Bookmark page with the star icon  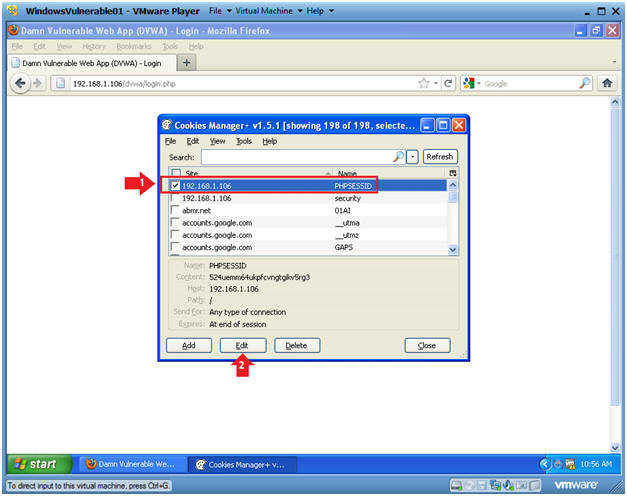[423, 83]
